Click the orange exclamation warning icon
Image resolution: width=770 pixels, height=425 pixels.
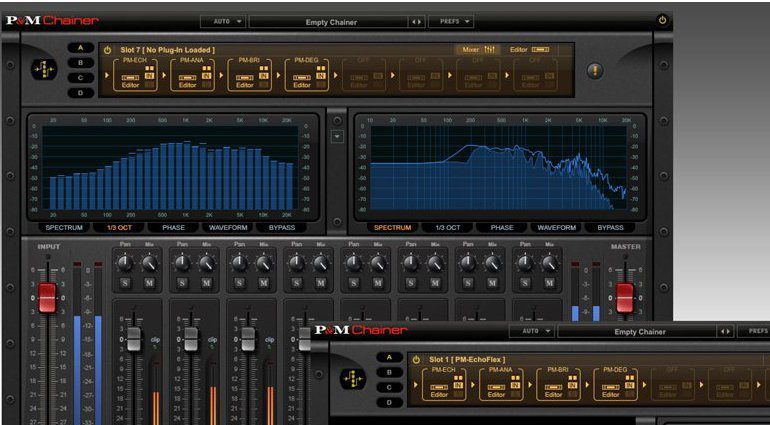595,70
